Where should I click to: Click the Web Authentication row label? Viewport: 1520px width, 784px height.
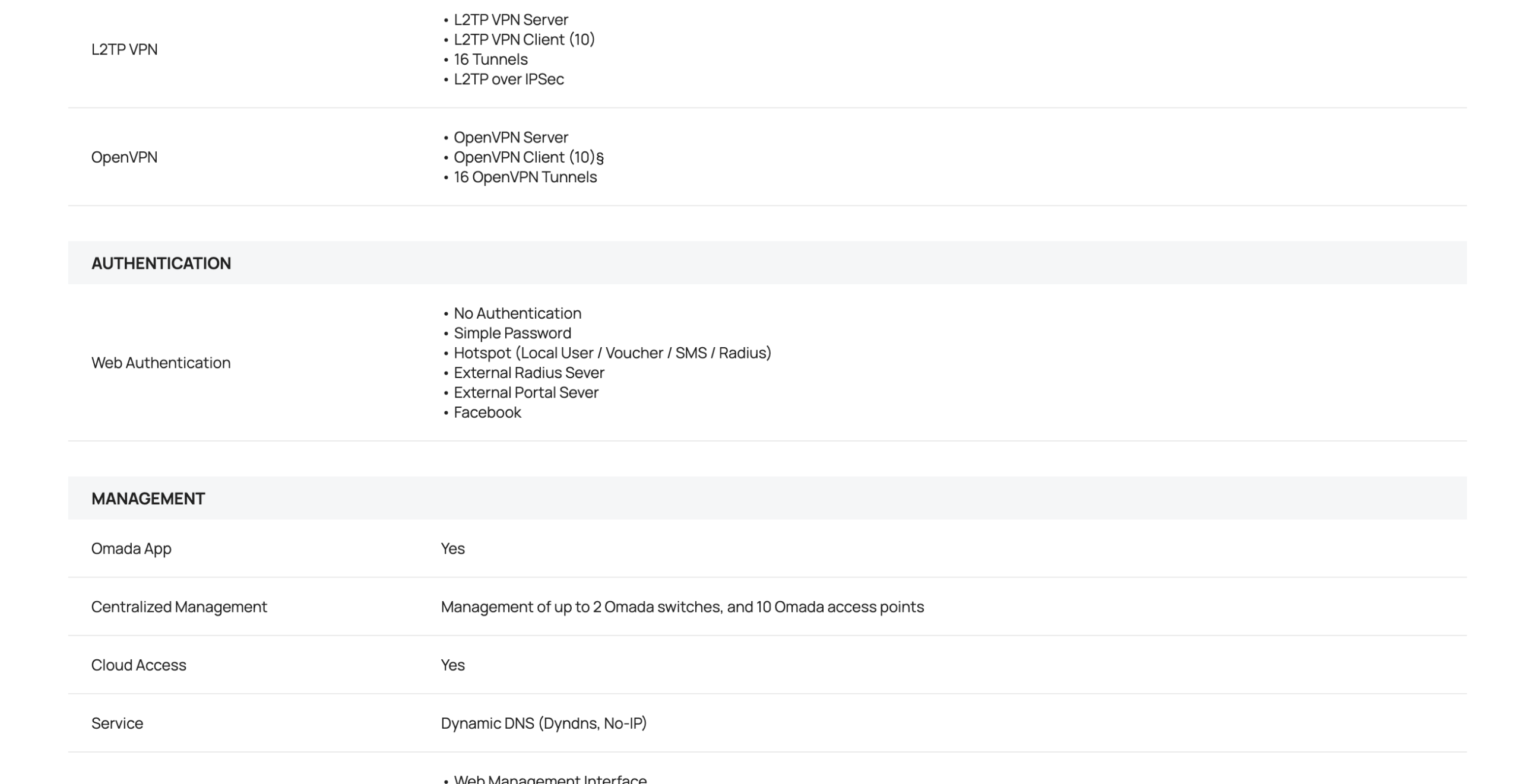pos(161,363)
